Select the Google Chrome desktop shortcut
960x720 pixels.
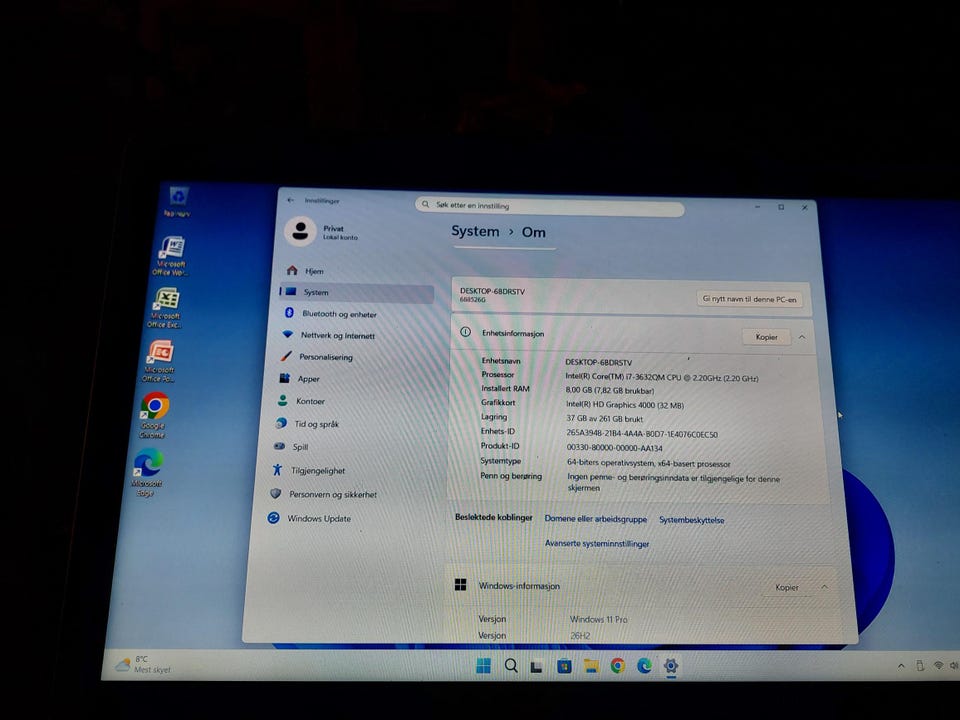(x=154, y=415)
